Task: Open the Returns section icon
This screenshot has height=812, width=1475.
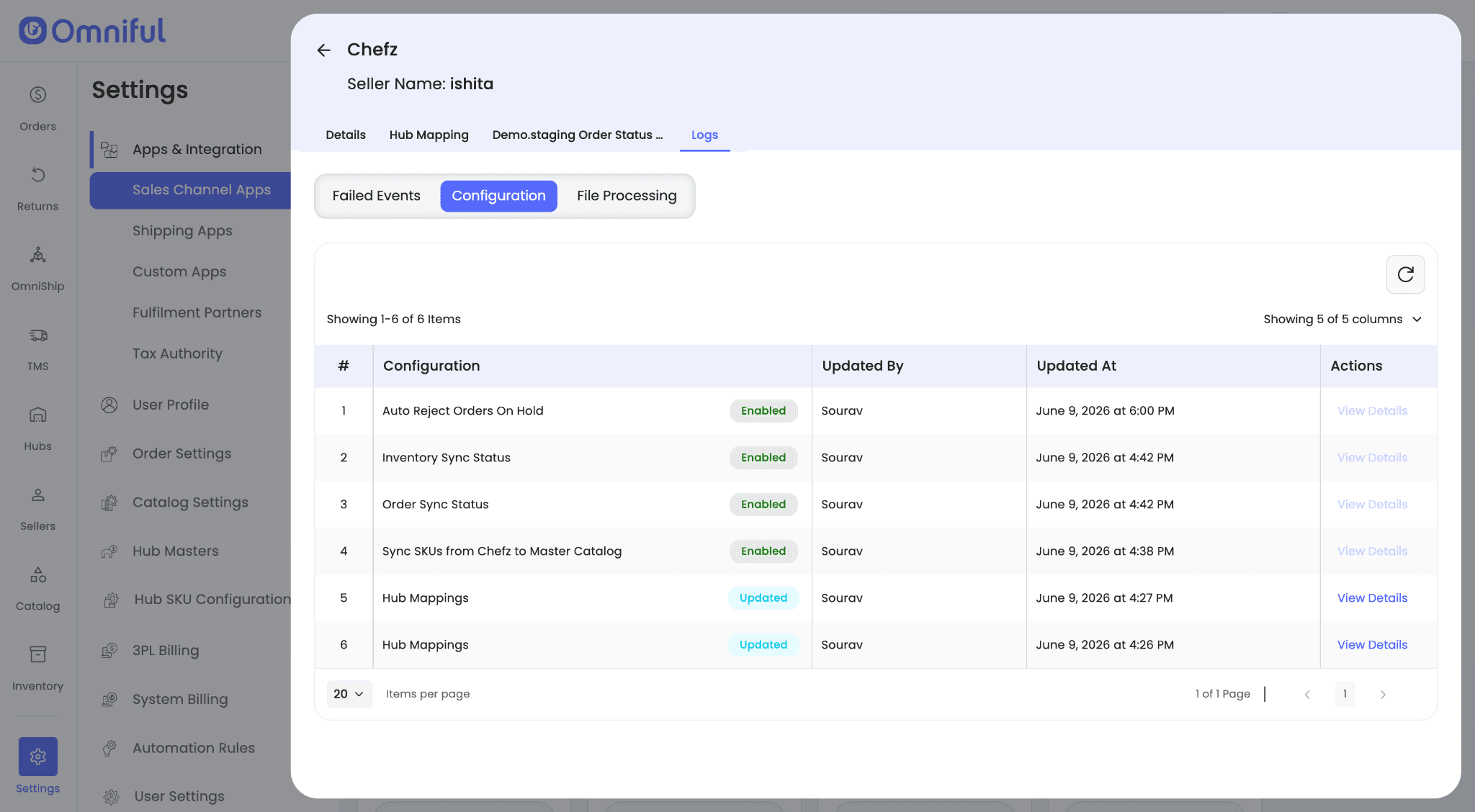Action: click(37, 175)
